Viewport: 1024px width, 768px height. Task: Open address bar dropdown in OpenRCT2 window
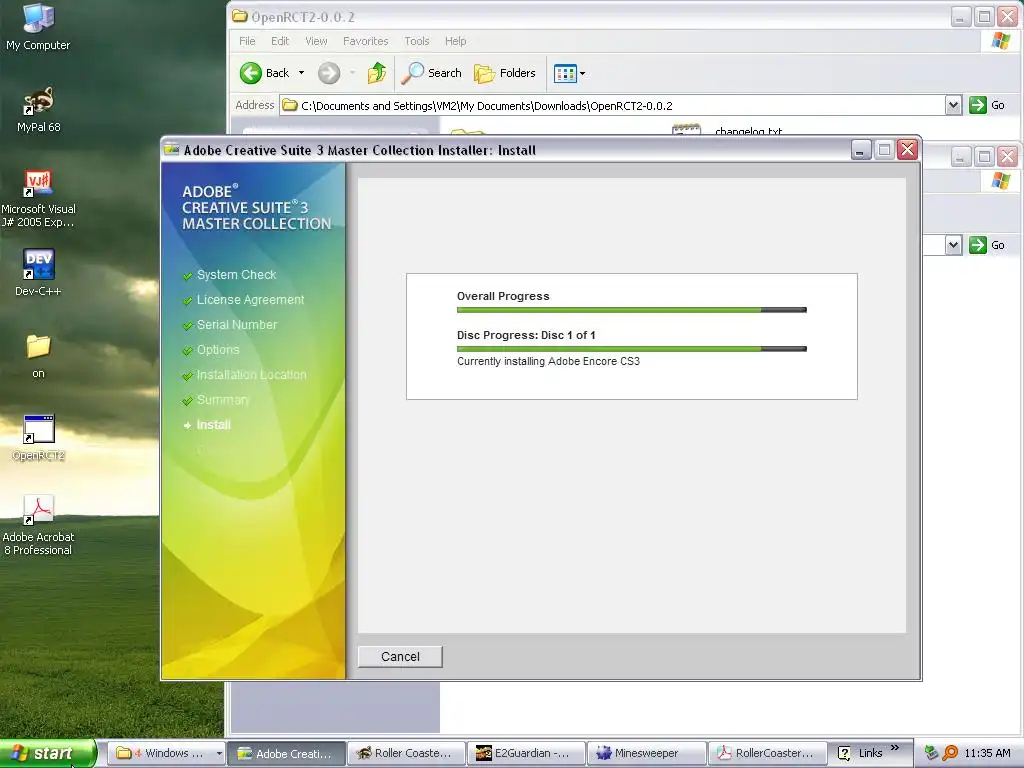point(953,105)
